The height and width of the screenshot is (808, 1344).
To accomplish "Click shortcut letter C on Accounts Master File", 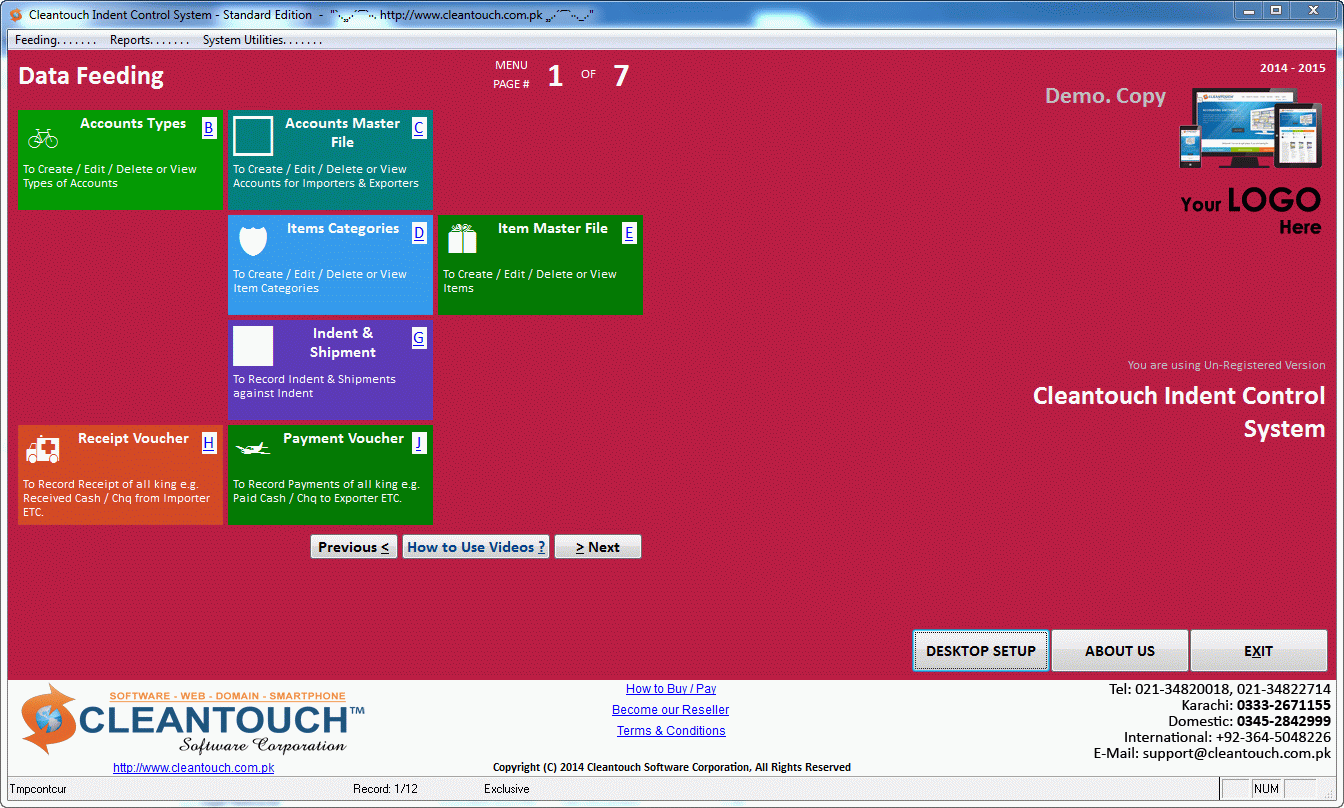I will tap(419, 127).
